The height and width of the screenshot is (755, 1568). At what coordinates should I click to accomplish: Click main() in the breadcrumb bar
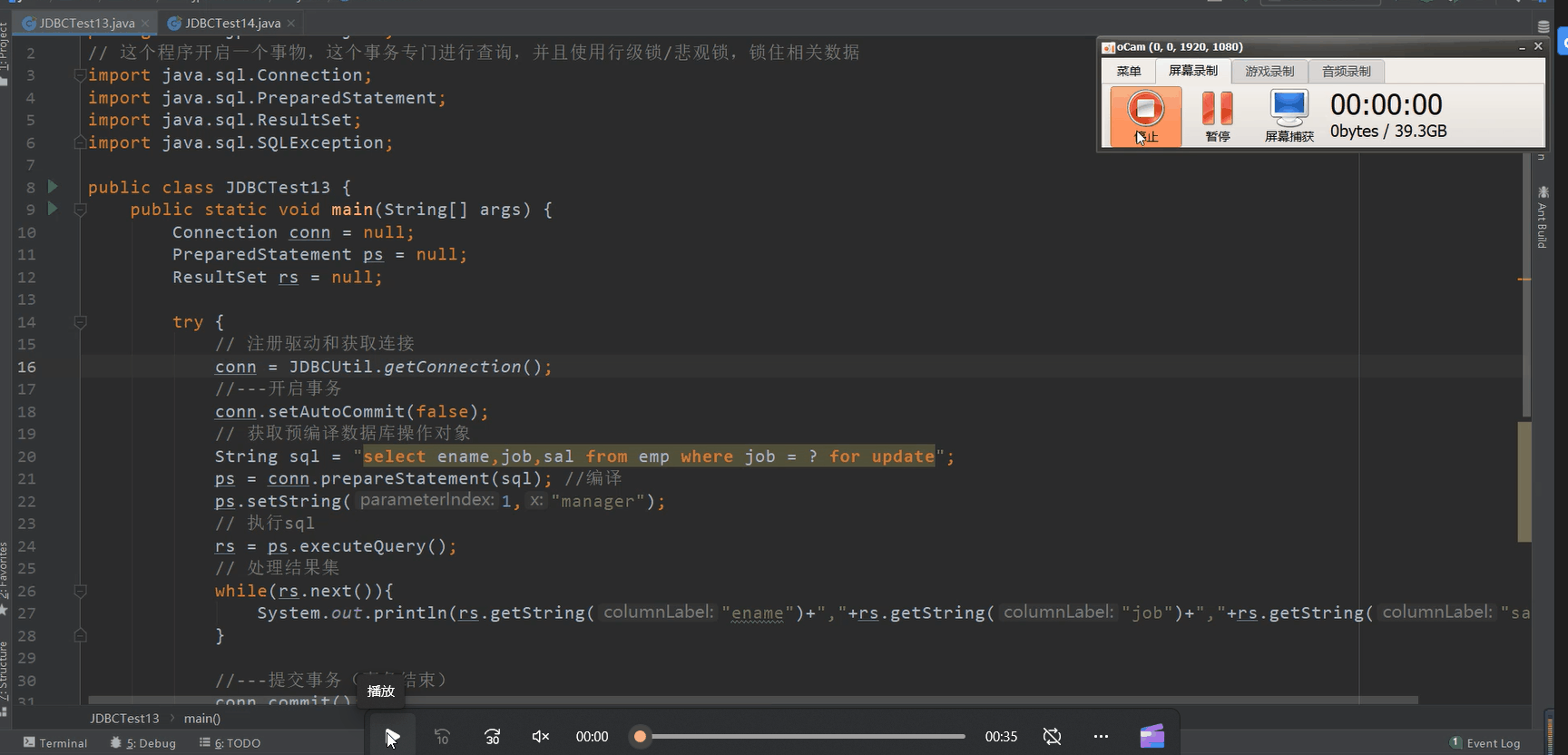tap(202, 718)
